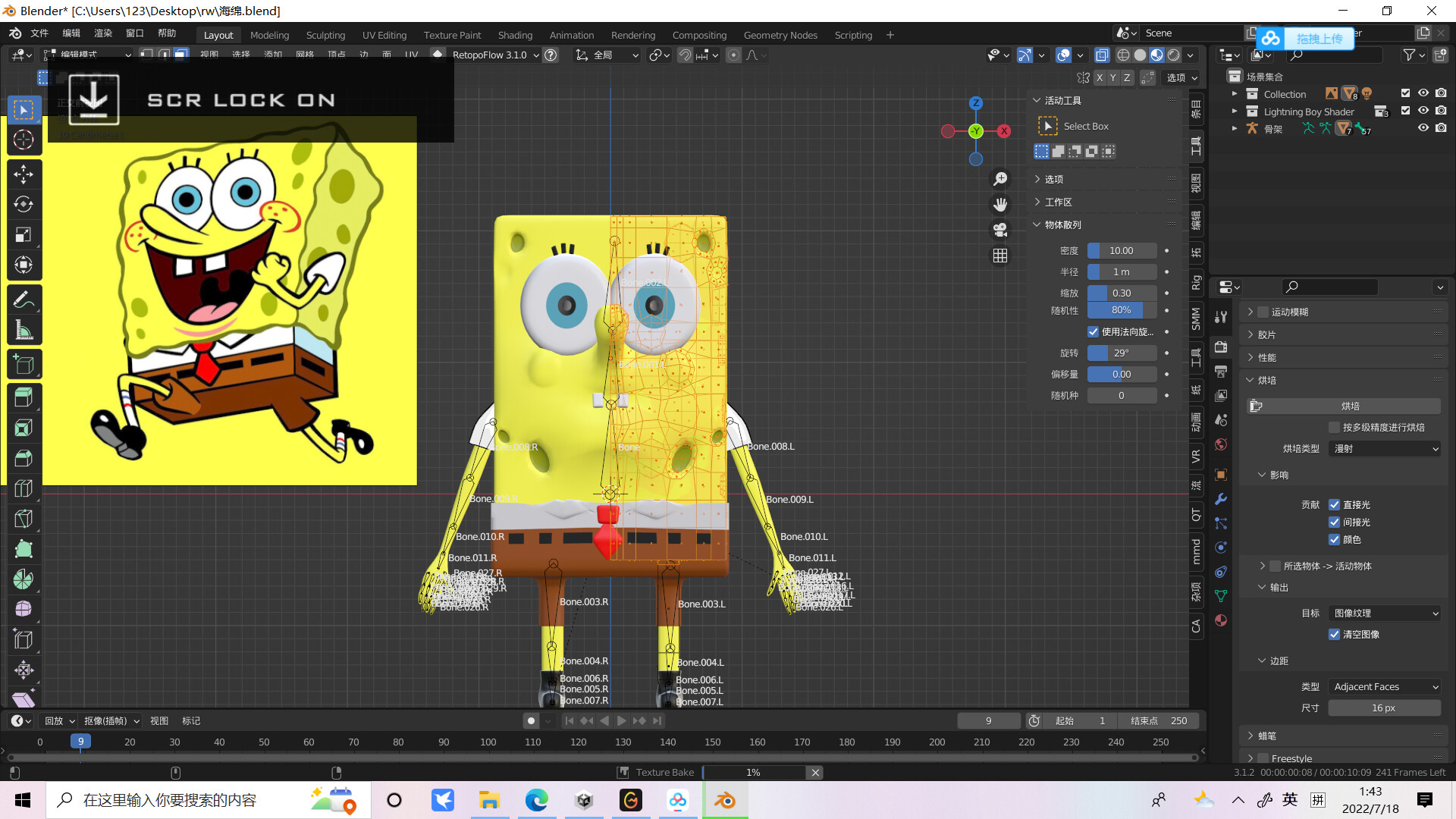Select the Knife tool
This screenshot has width=1456, height=819.
(24, 518)
